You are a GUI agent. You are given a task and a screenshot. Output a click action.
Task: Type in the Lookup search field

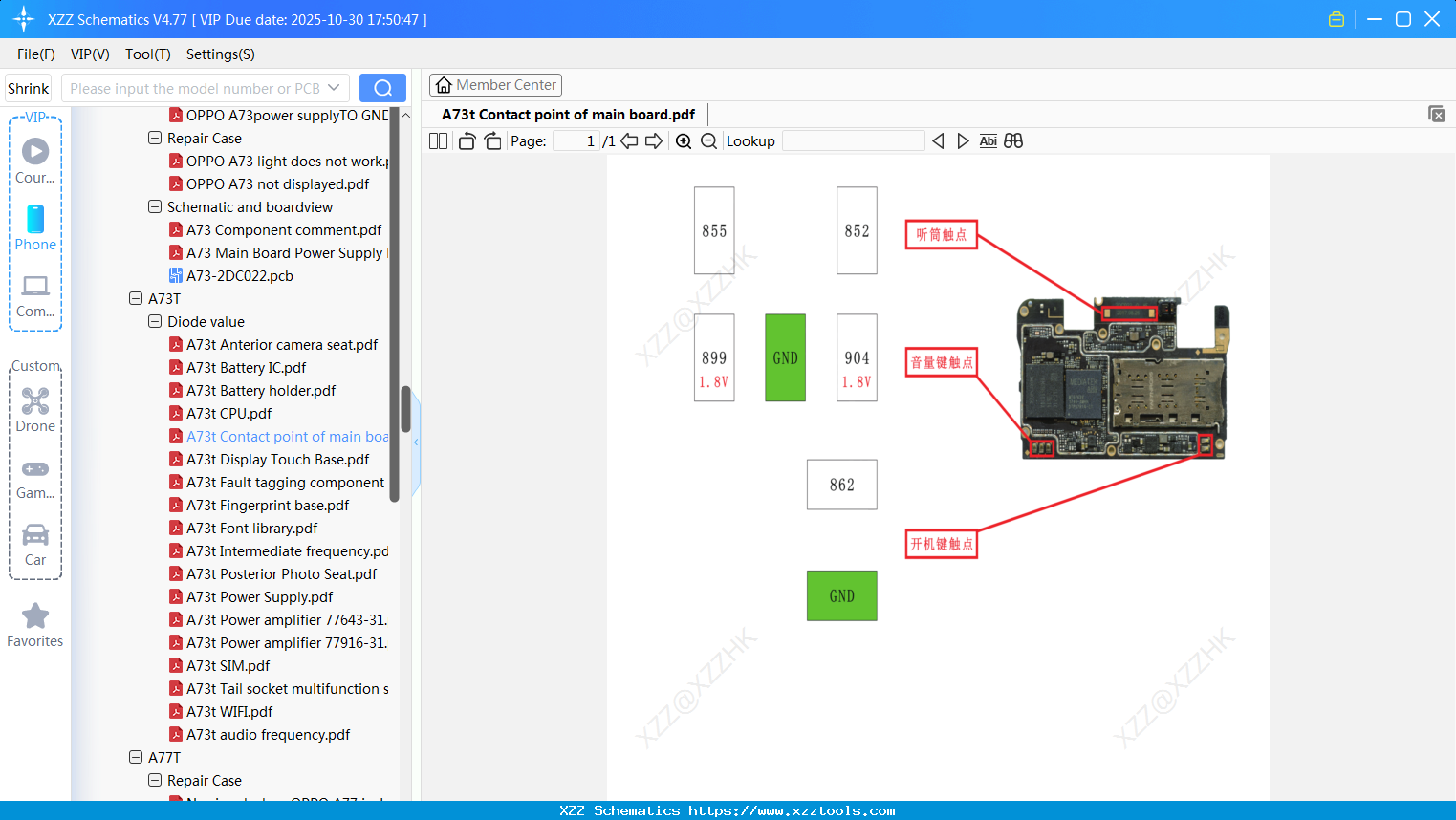pos(852,140)
